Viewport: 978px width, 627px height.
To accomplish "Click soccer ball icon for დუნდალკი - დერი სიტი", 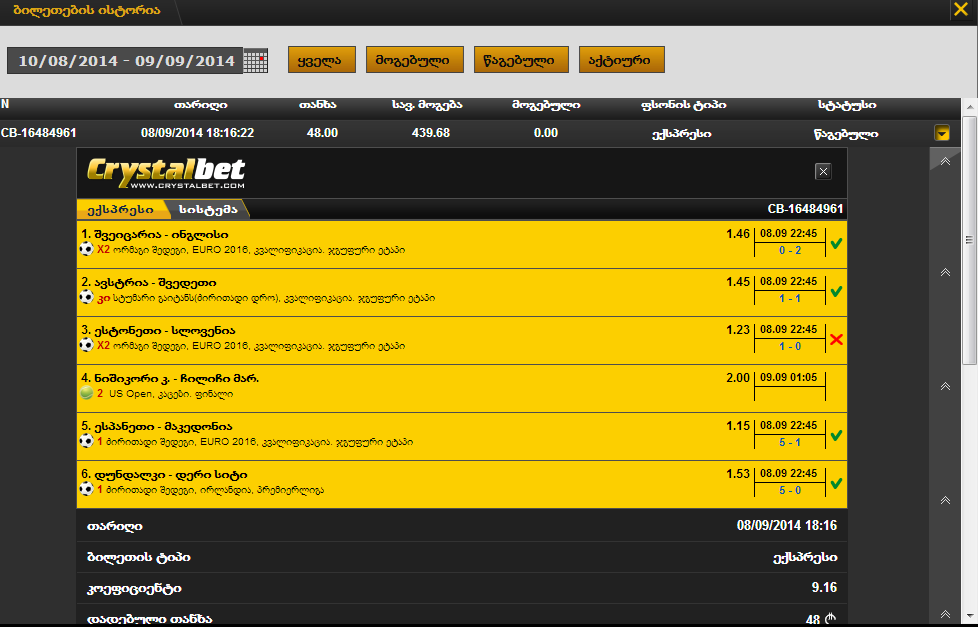I will [x=86, y=489].
